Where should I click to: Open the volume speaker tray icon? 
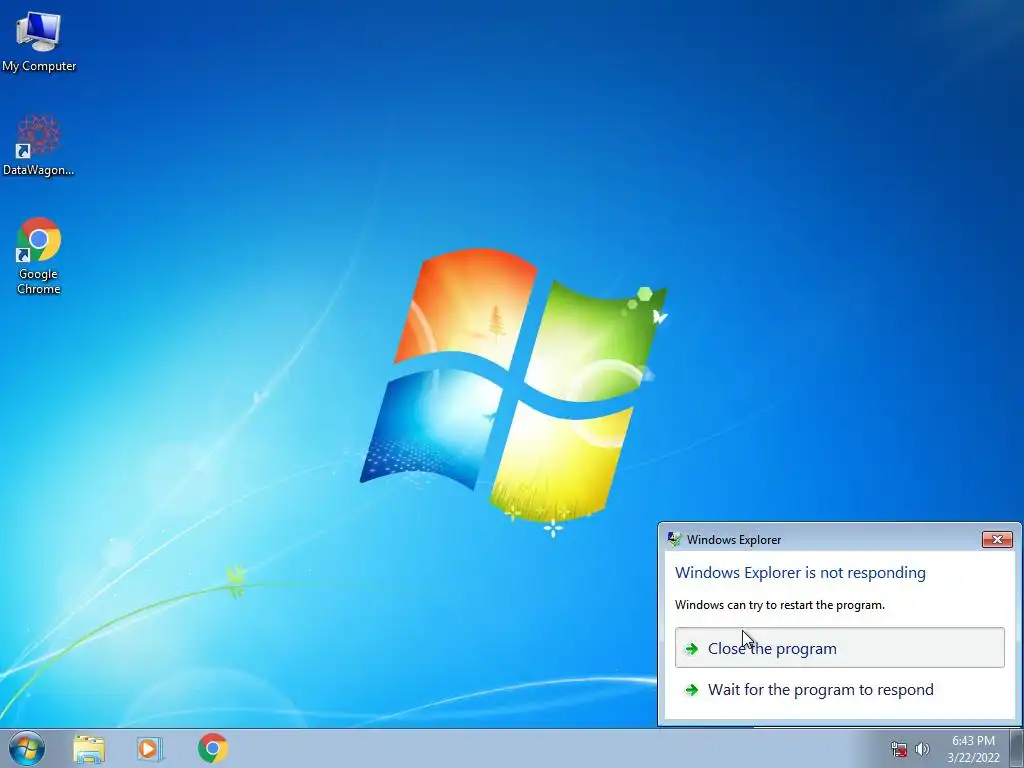922,749
